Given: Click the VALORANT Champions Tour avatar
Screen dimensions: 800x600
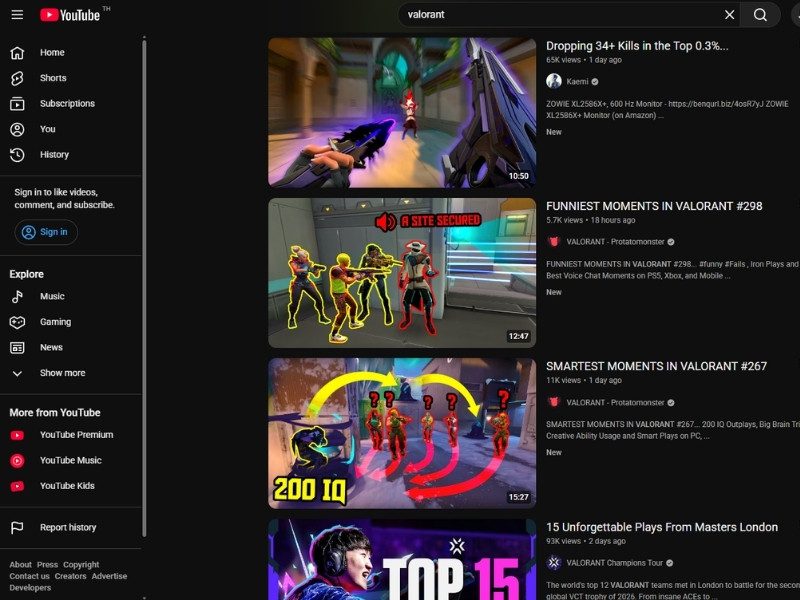Looking at the screenshot, I should point(554,563).
